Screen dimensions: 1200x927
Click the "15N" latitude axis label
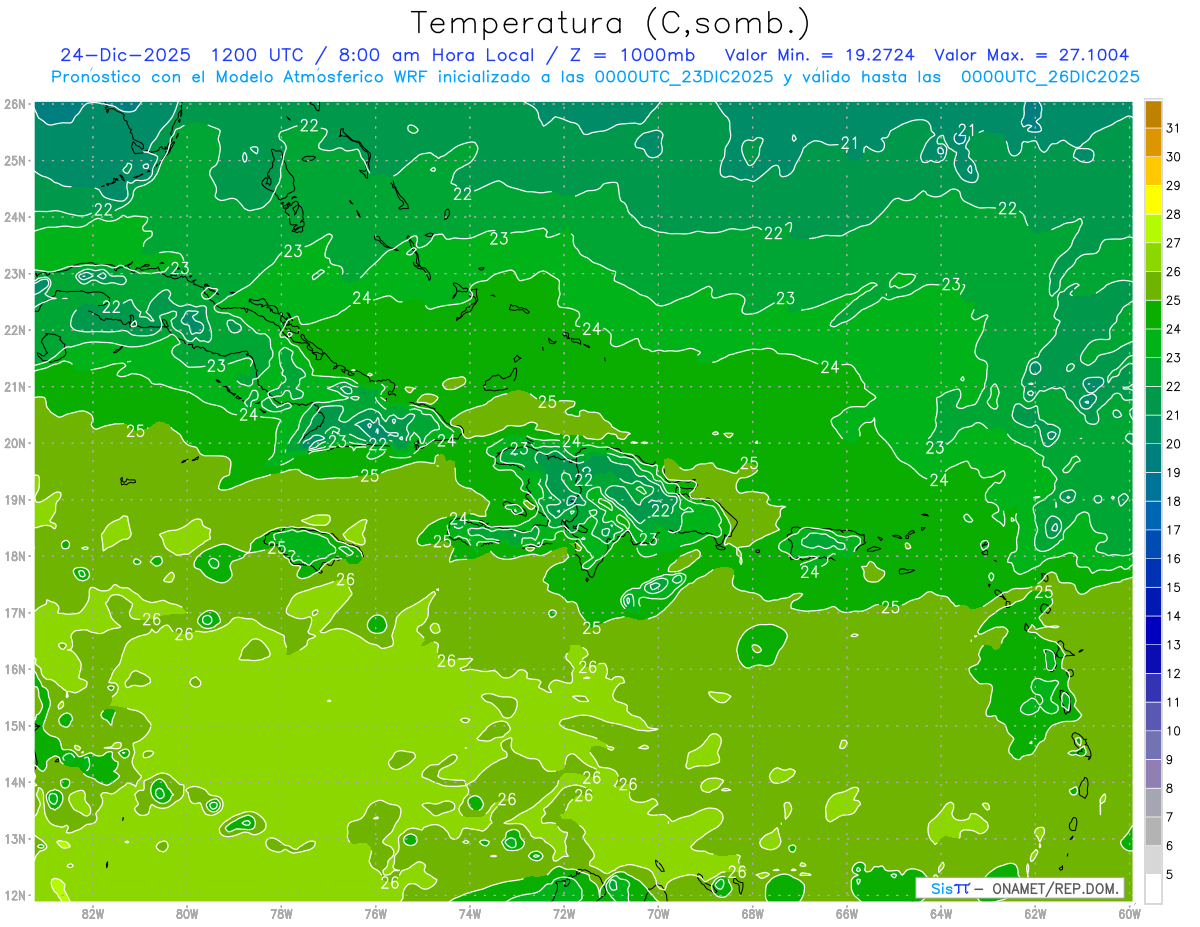pos(14,725)
